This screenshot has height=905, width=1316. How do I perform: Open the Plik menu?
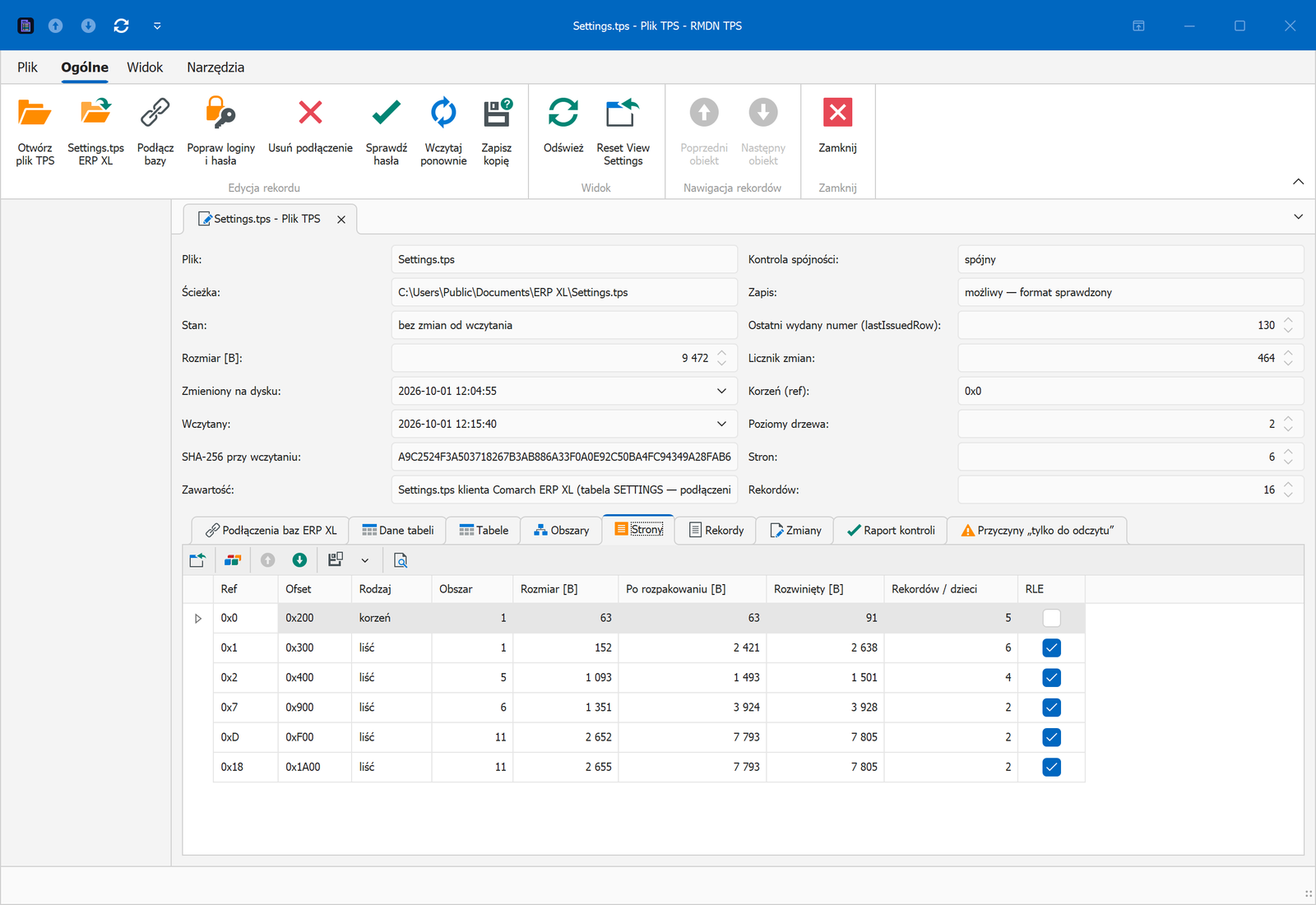(27, 67)
